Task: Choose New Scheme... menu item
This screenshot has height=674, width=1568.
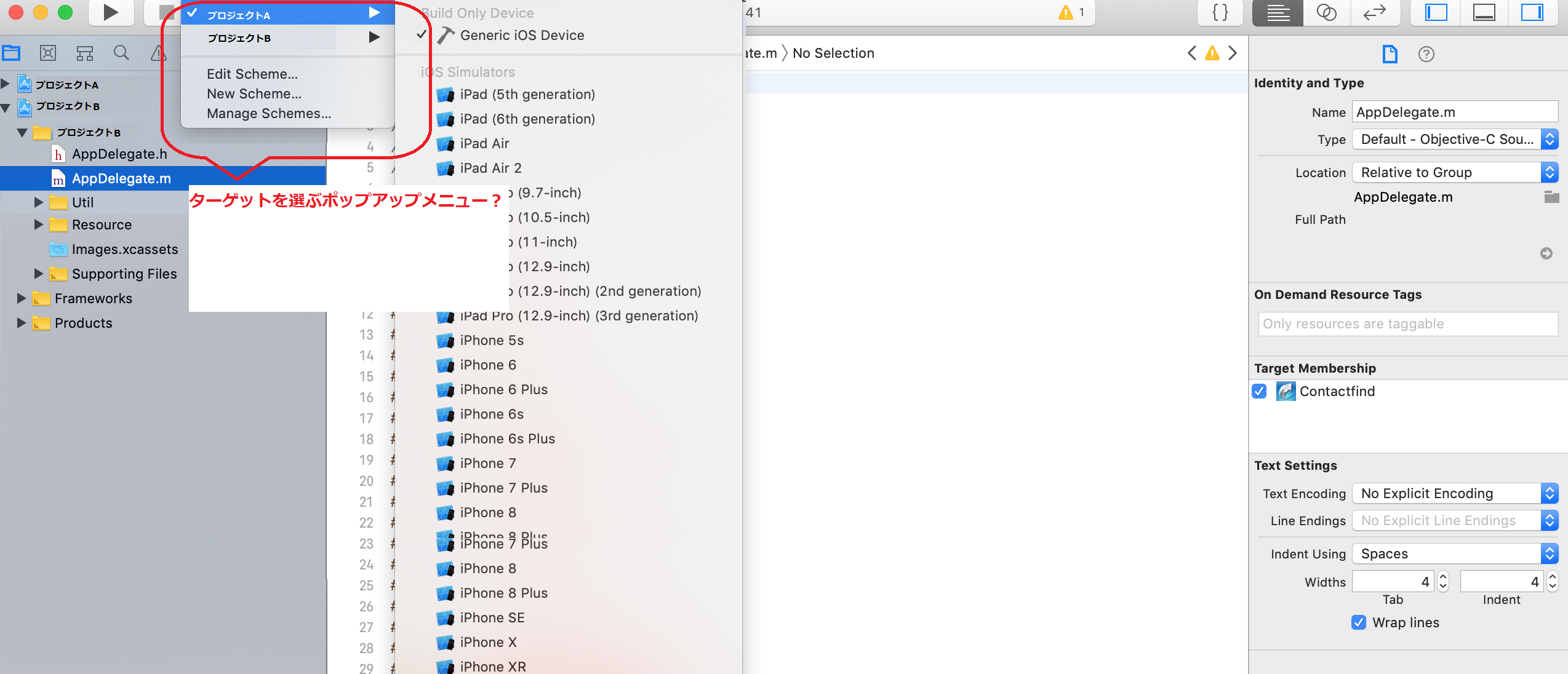Action: 254,93
